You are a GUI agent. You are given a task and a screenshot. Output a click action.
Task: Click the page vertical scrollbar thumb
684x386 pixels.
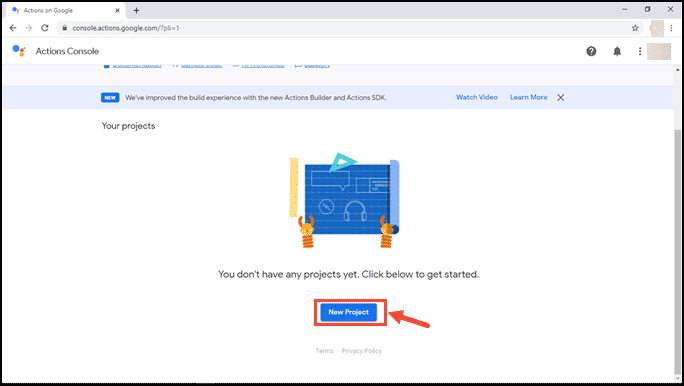677,253
